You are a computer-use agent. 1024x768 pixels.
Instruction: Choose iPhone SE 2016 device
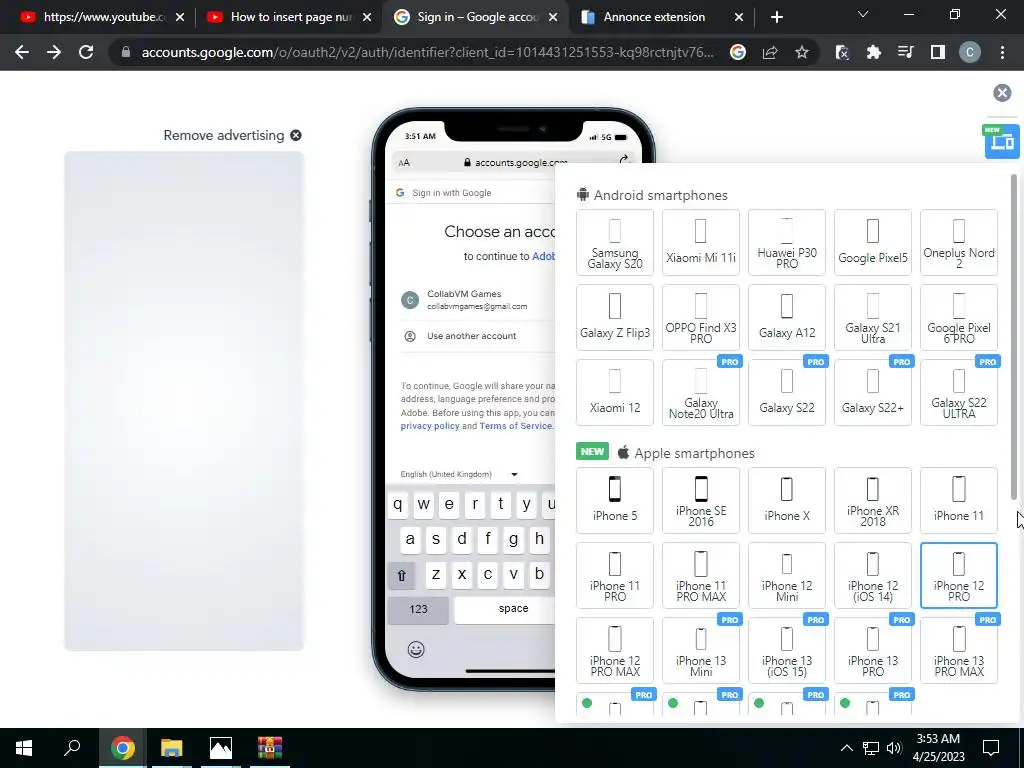[701, 500]
